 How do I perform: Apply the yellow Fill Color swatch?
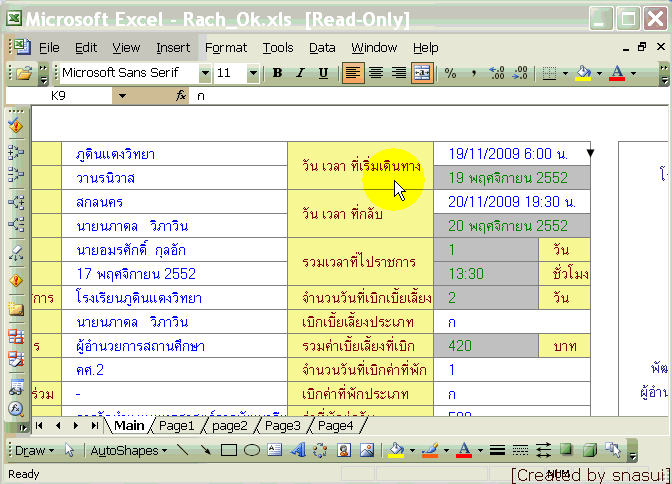pos(584,73)
